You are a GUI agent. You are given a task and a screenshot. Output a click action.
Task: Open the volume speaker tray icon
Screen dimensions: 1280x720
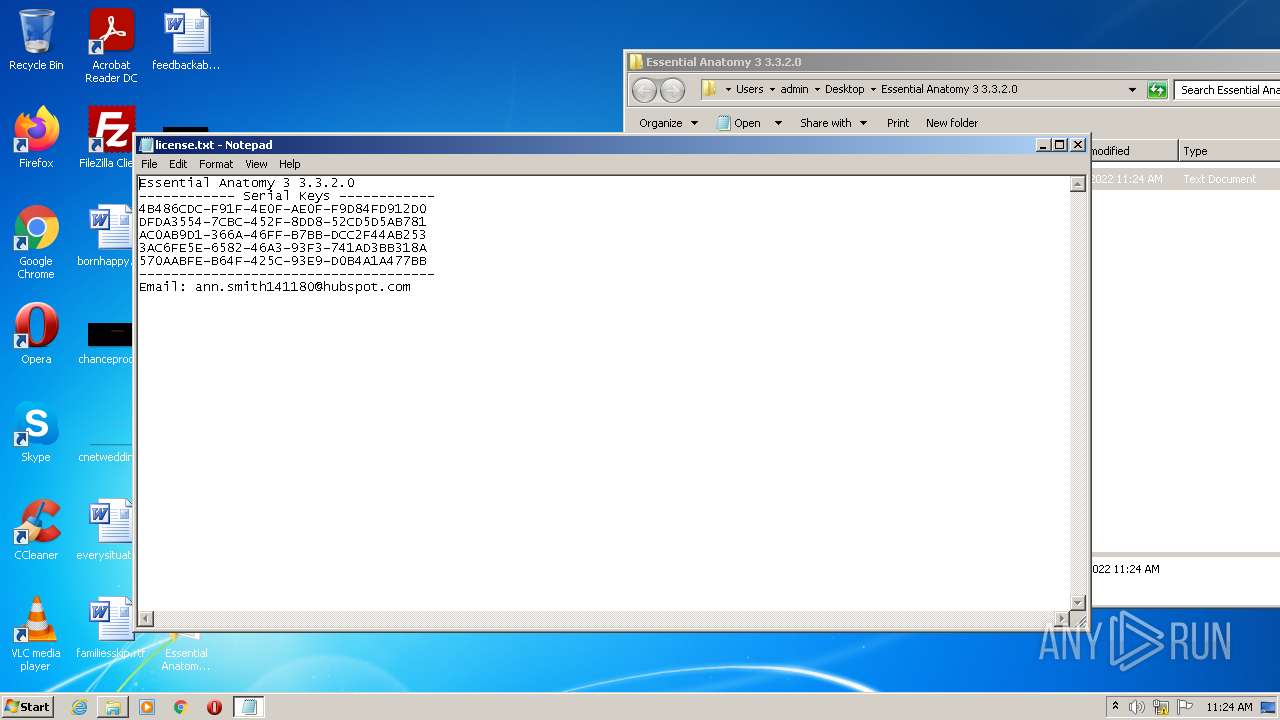1137,707
